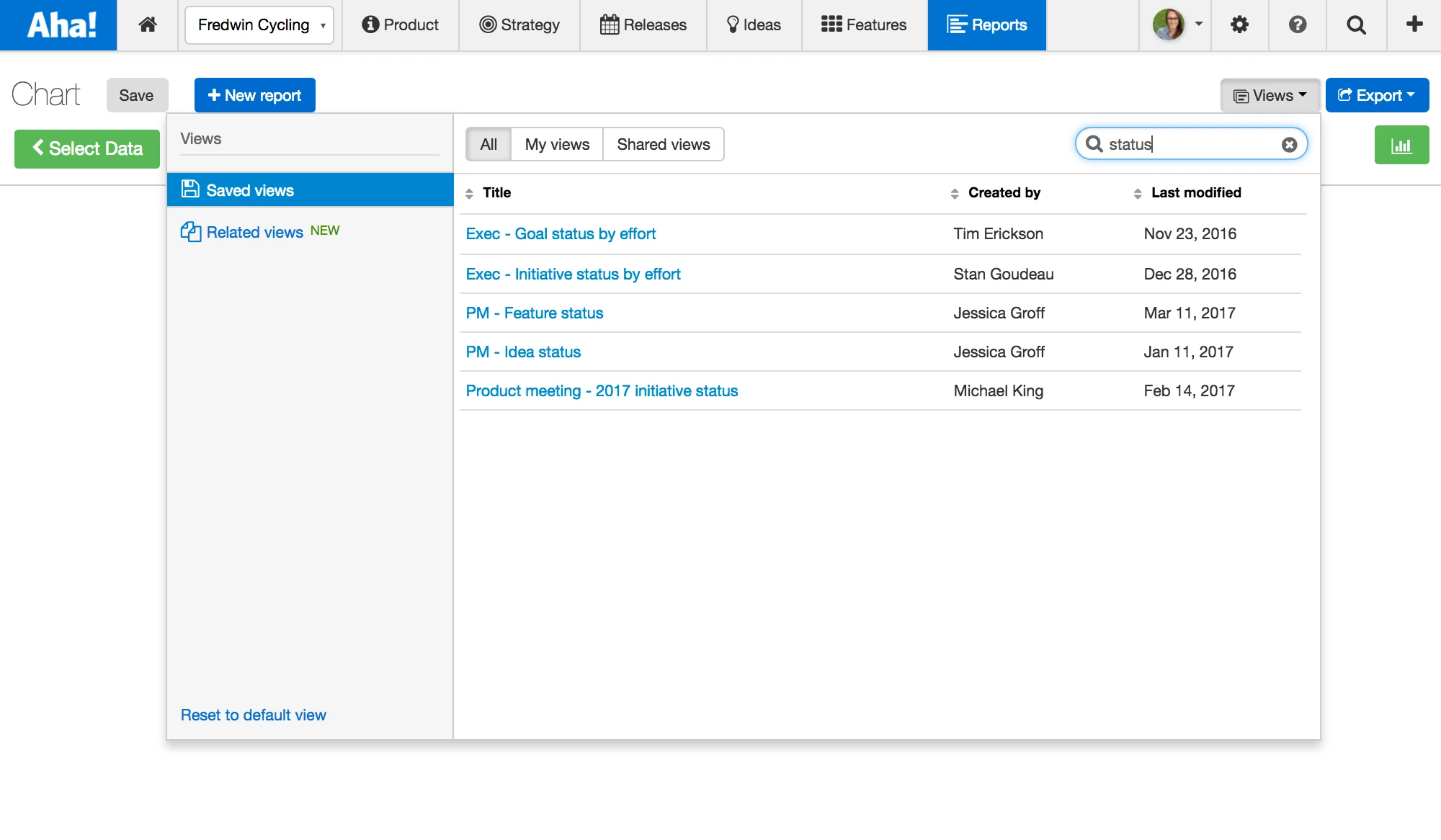1441x840 pixels.
Task: Open the Fredwin Cycling product dropdown
Action: coord(259,25)
